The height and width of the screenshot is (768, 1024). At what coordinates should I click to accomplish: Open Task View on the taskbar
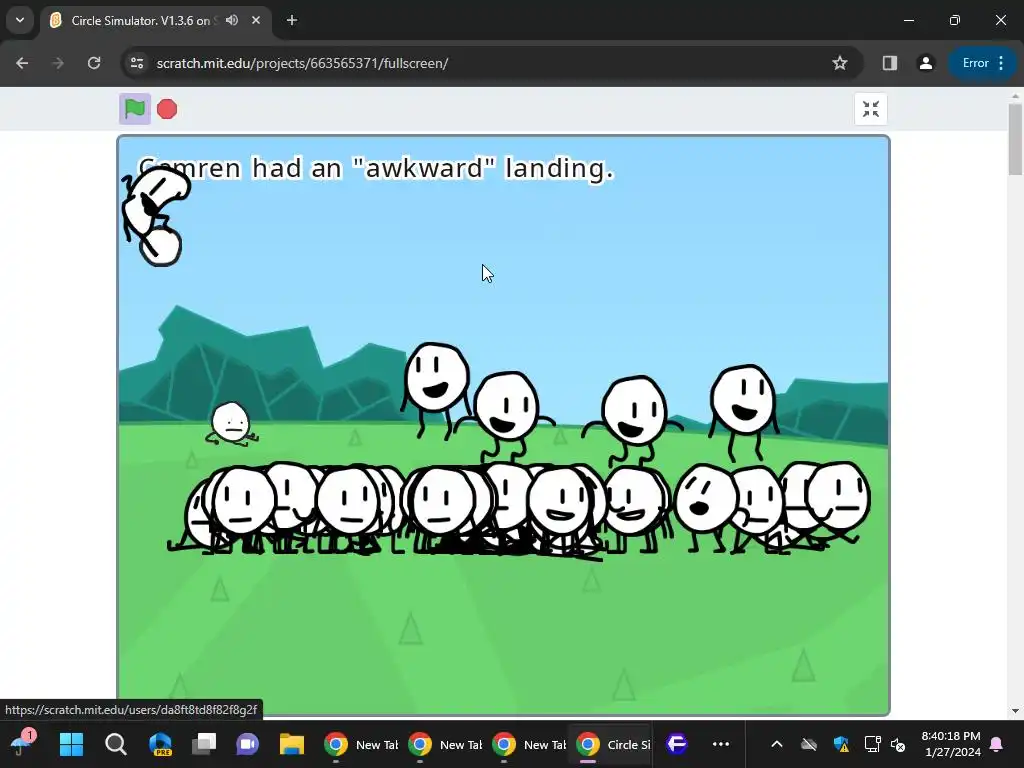[x=204, y=744]
